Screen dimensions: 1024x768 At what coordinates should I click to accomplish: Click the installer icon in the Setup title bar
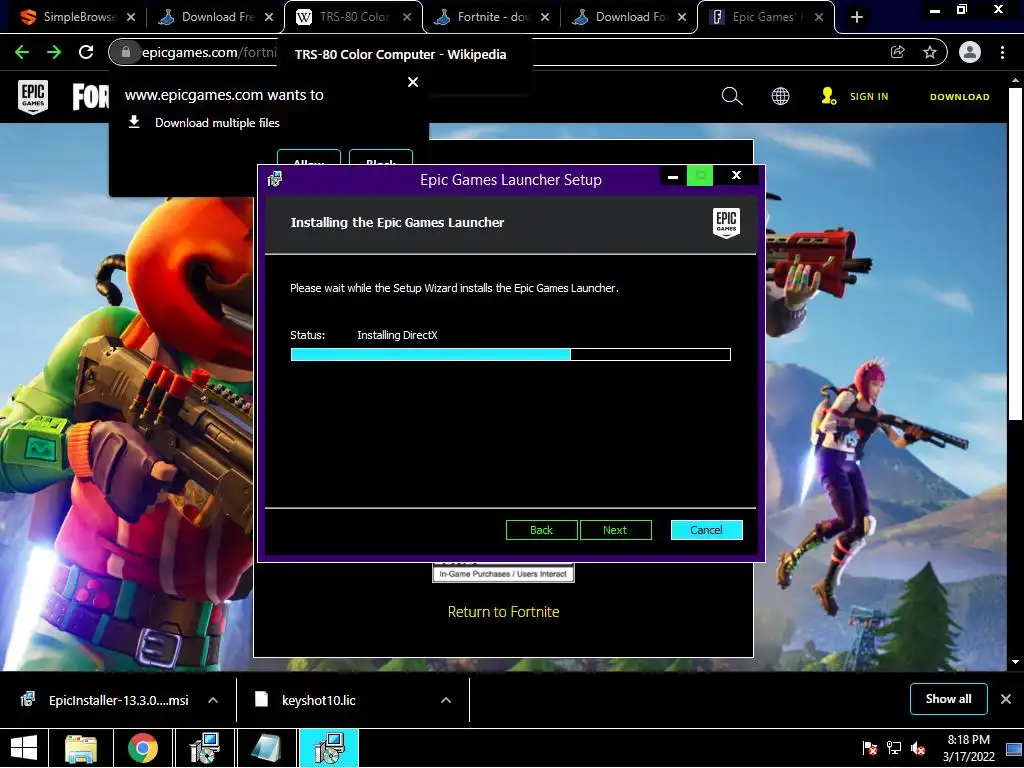coord(275,178)
